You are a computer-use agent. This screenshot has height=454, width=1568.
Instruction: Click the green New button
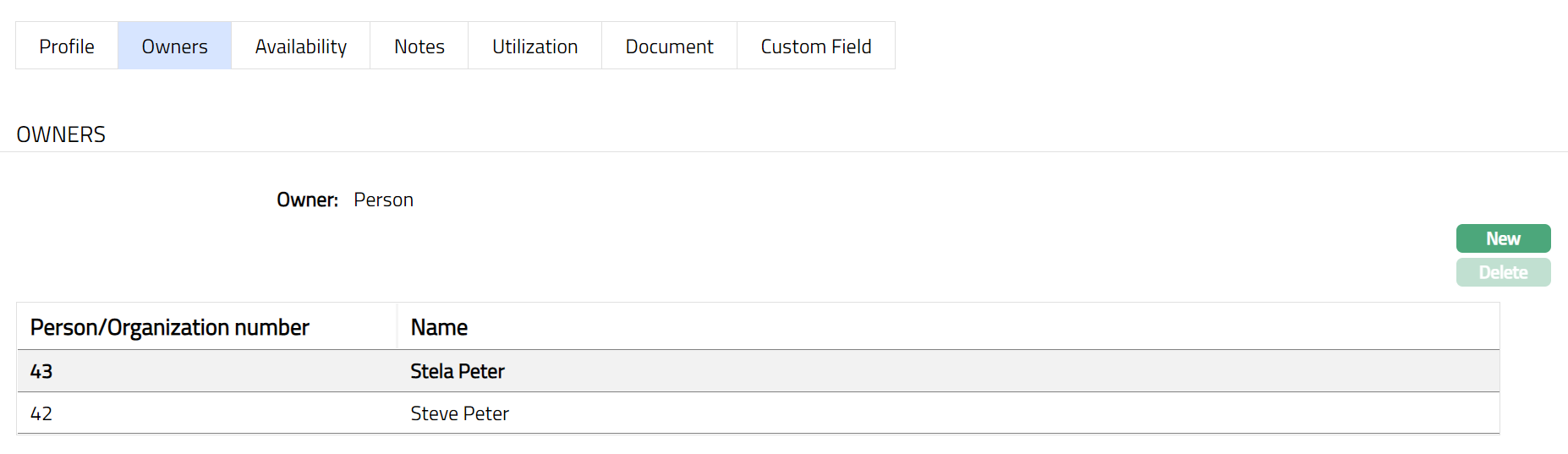pyautogui.click(x=1503, y=238)
